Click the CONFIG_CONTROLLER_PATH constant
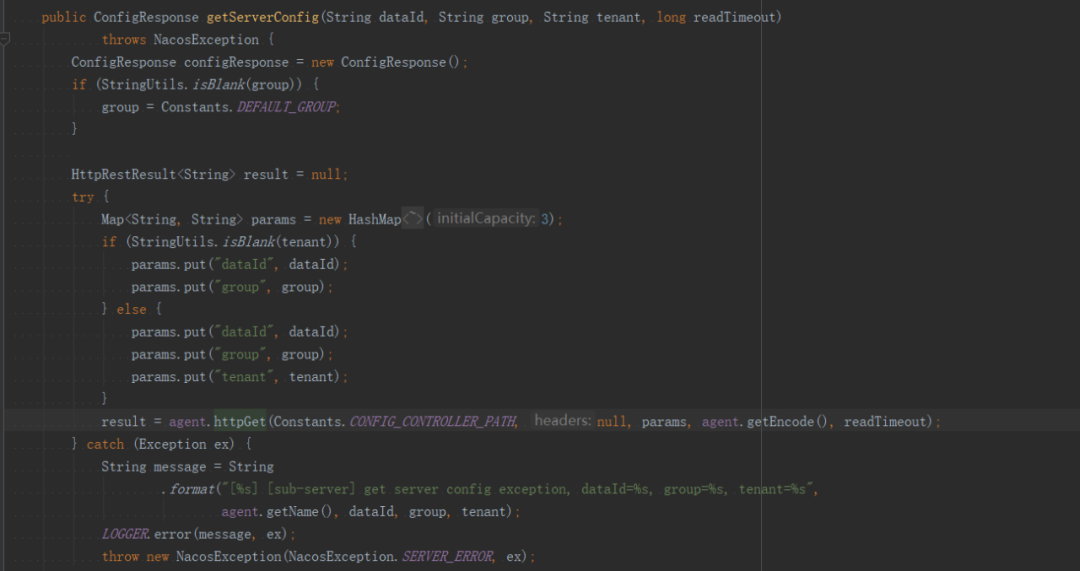The width and height of the screenshot is (1080, 571). tap(433, 422)
